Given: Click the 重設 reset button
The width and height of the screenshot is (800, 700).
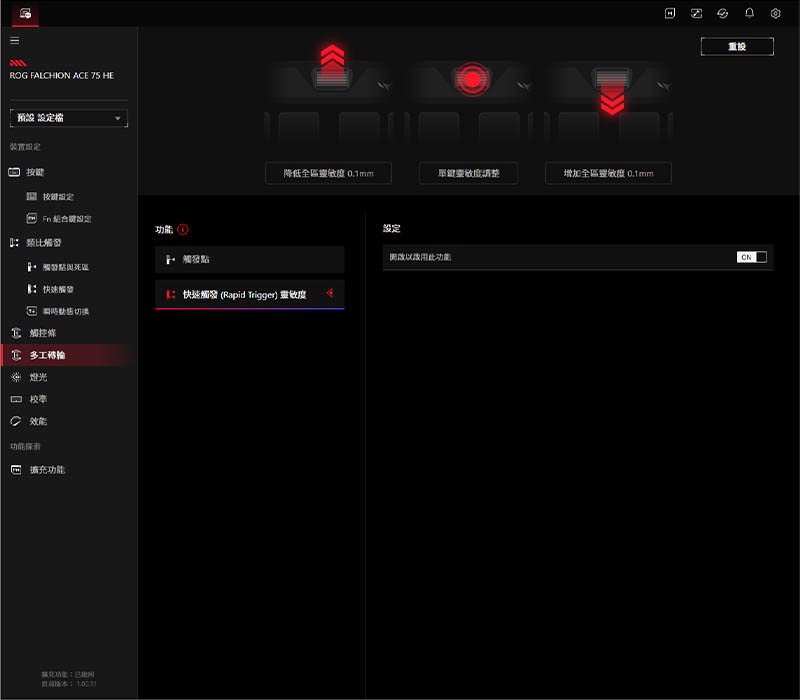Looking at the screenshot, I should click(736, 47).
